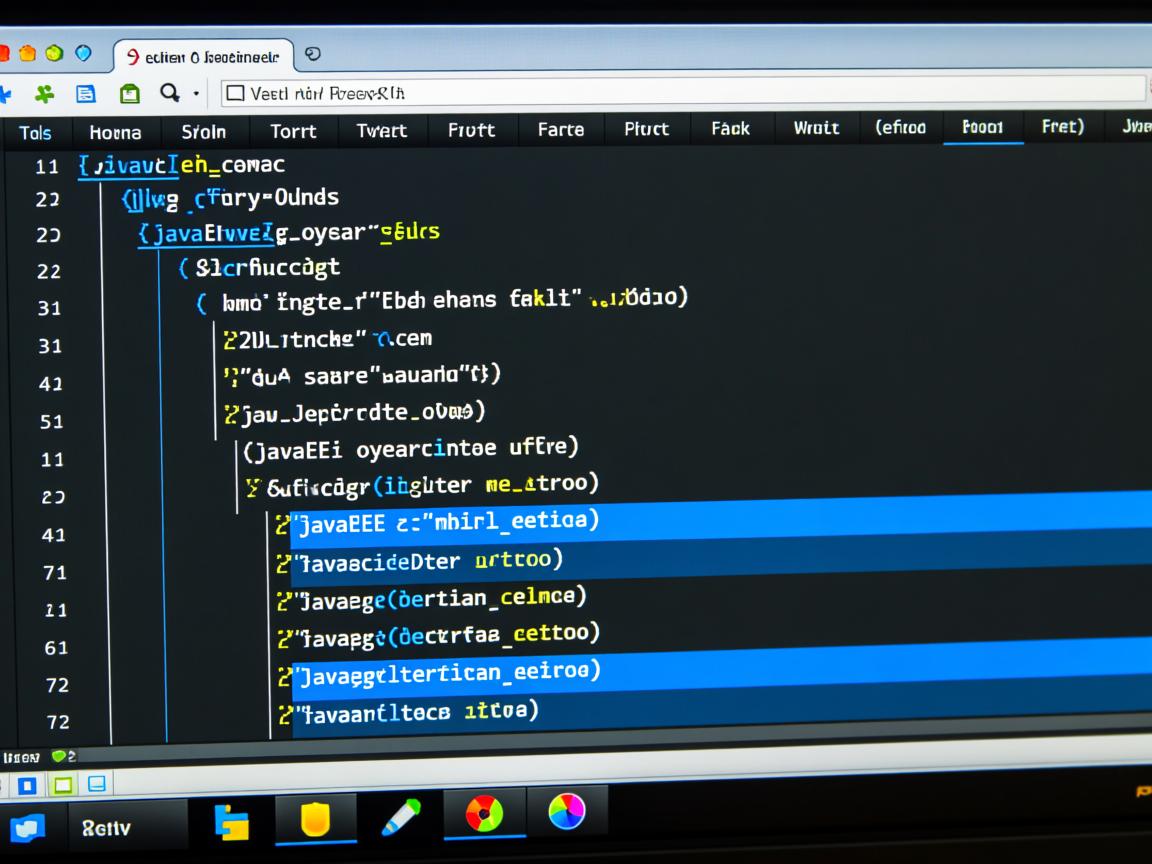Open the rainbow color picker wheel in taskbar
The height and width of the screenshot is (864, 1152).
point(566,810)
